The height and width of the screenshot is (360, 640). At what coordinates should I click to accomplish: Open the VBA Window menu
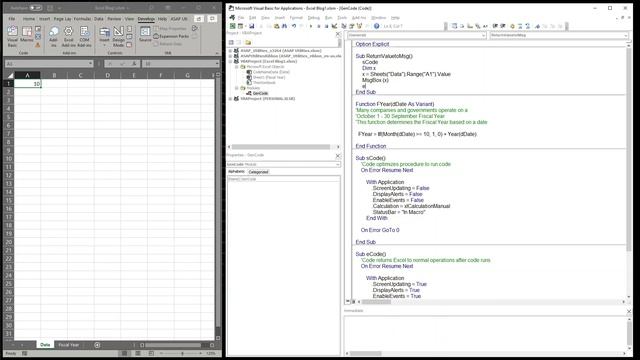(x=378, y=18)
